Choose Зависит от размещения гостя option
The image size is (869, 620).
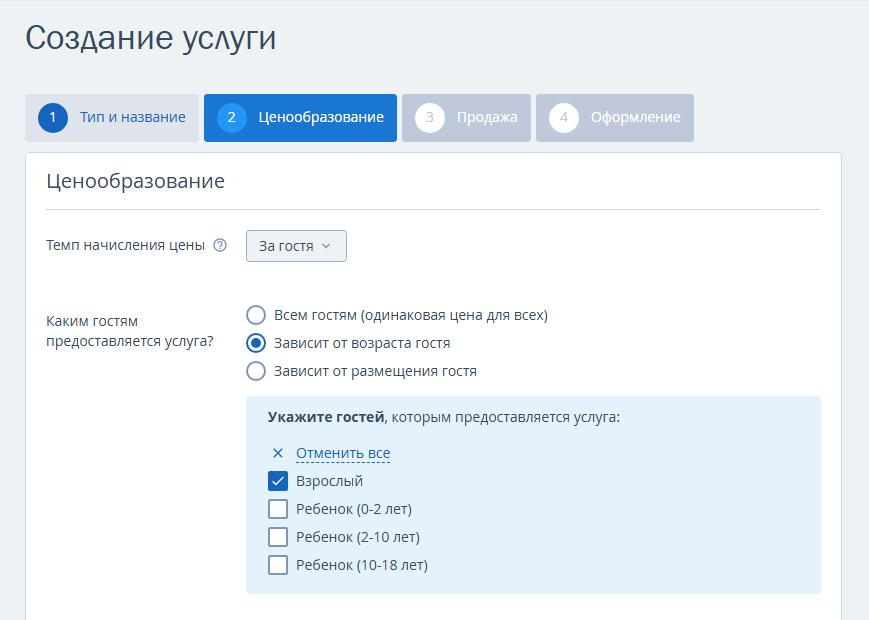[255, 371]
